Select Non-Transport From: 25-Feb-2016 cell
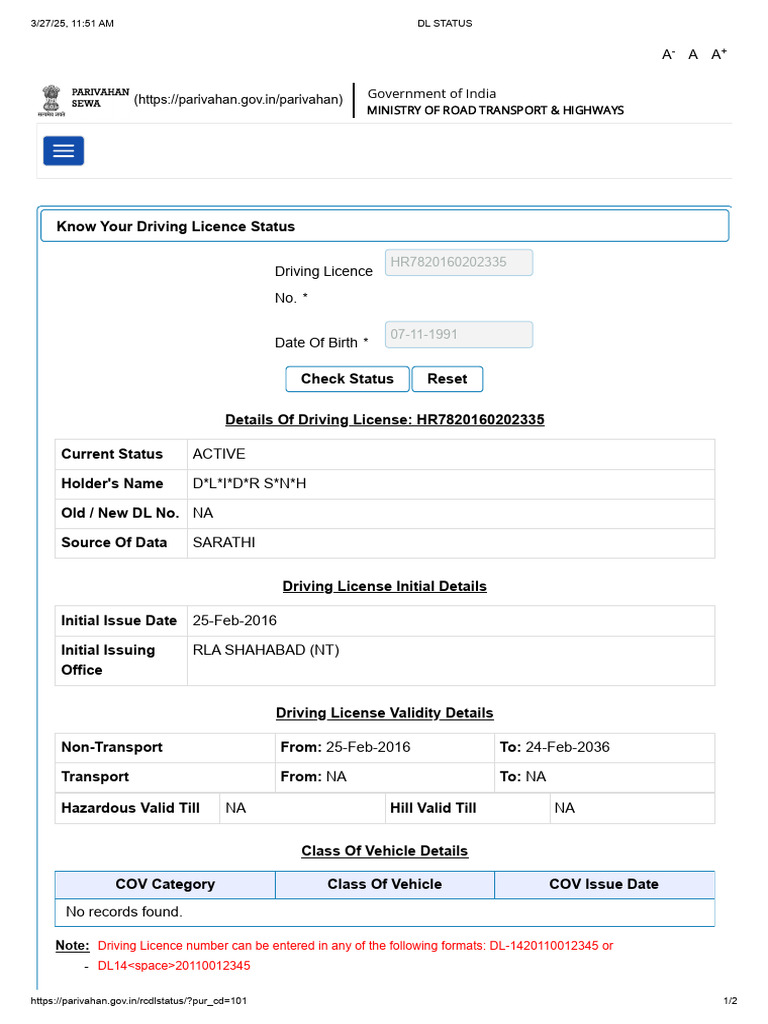 [385, 747]
